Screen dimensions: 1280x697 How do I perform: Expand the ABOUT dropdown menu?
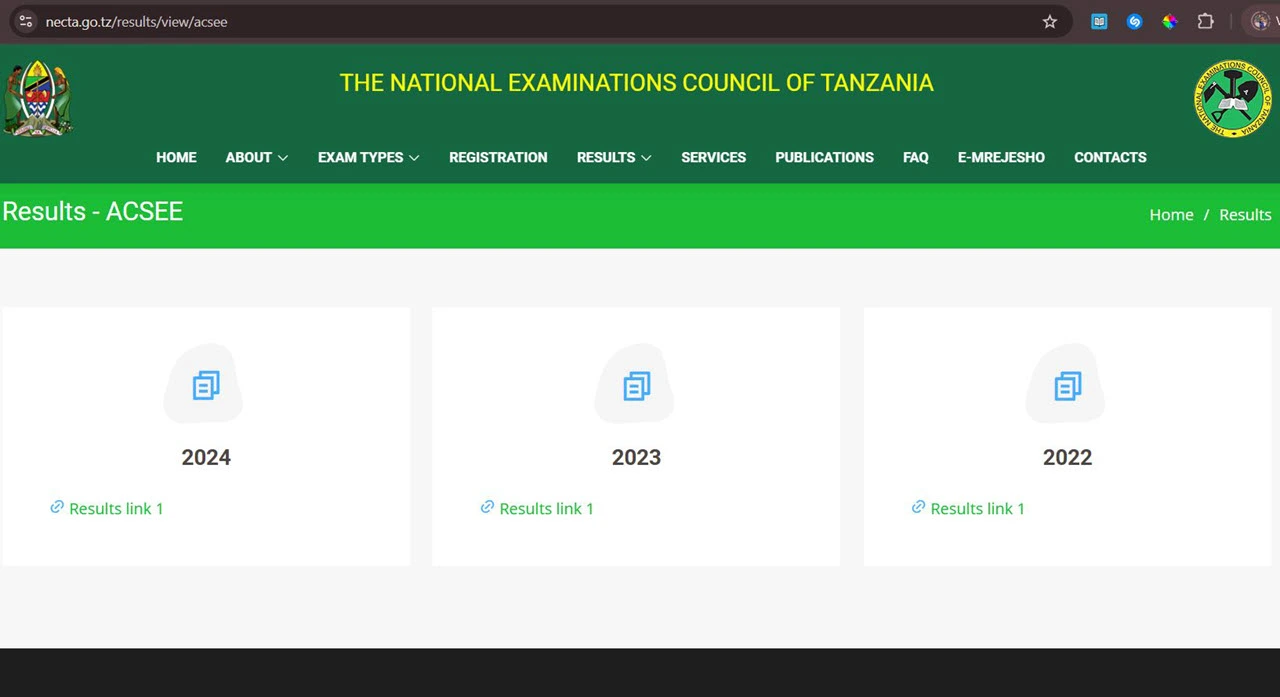click(257, 157)
